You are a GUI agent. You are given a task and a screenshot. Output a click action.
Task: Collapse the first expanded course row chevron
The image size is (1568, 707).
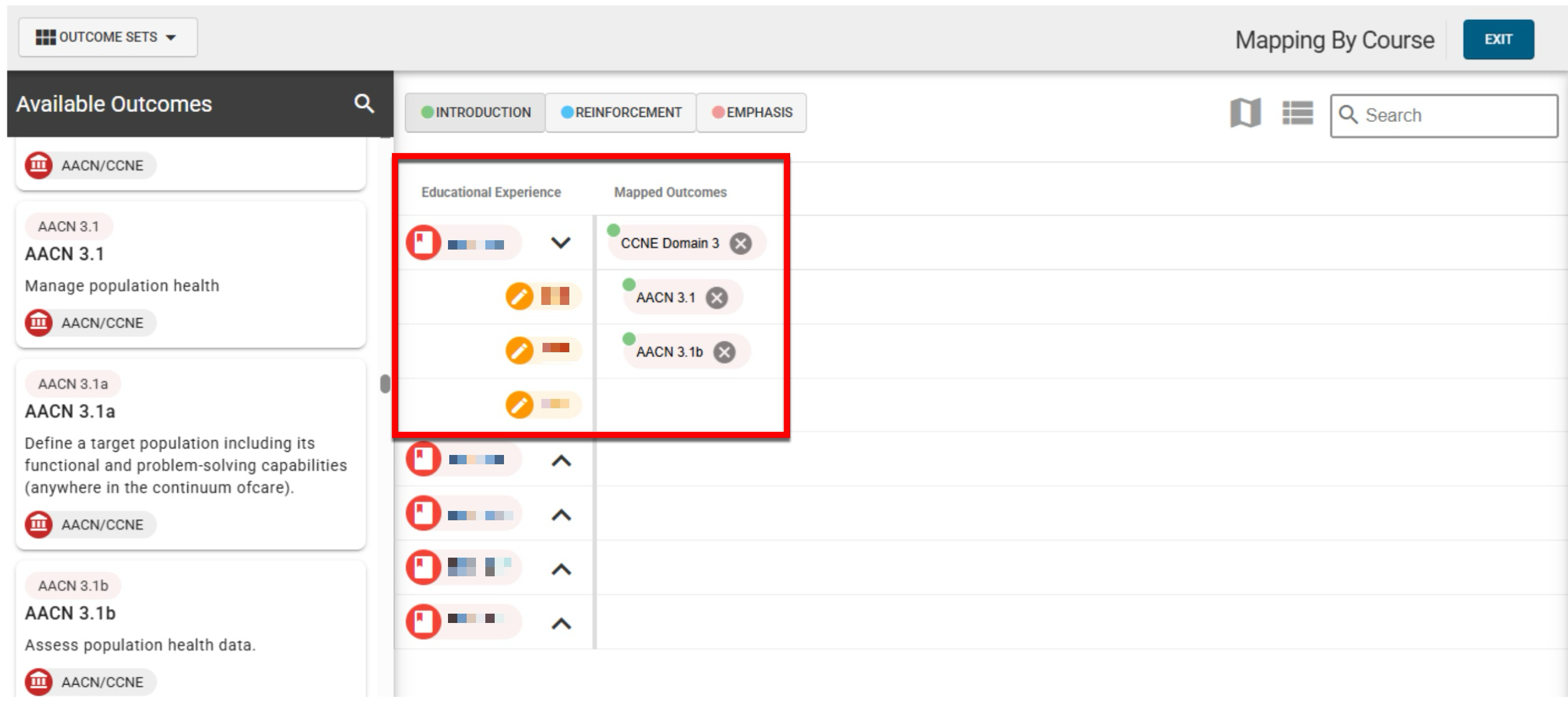561,243
